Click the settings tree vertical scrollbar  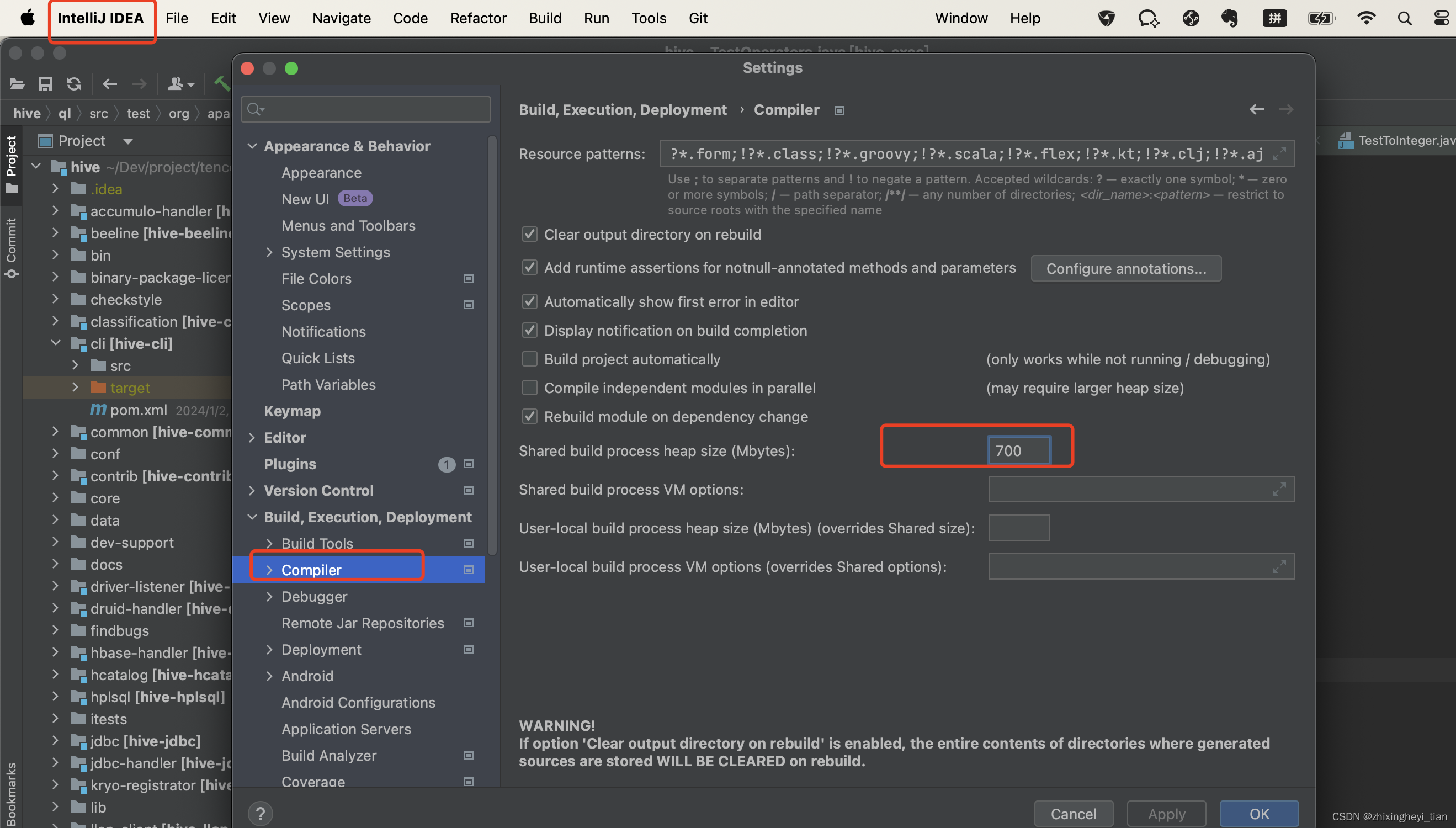point(492,344)
